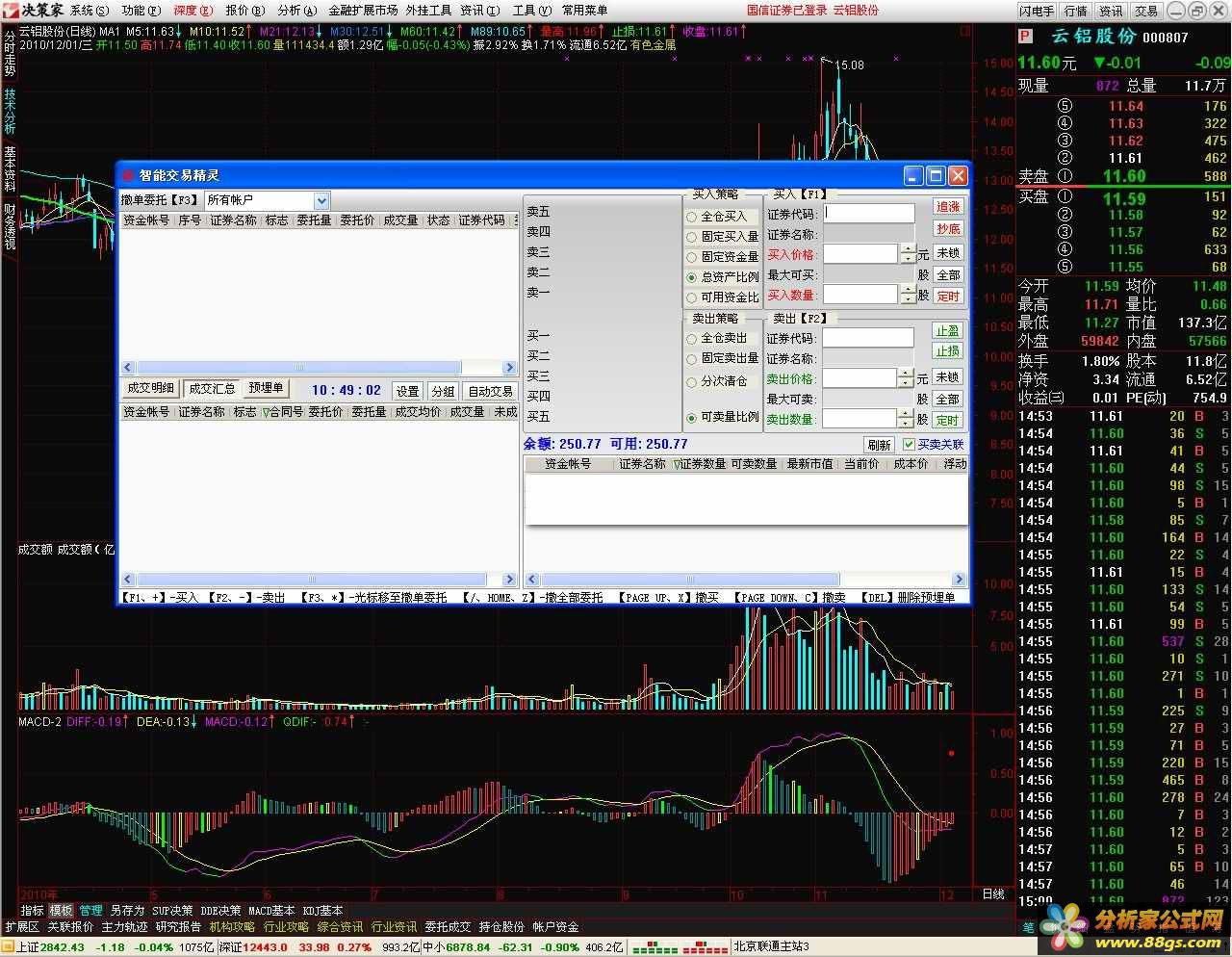Open 金融扩展市场 menu
1232x957 pixels.
click(x=363, y=10)
